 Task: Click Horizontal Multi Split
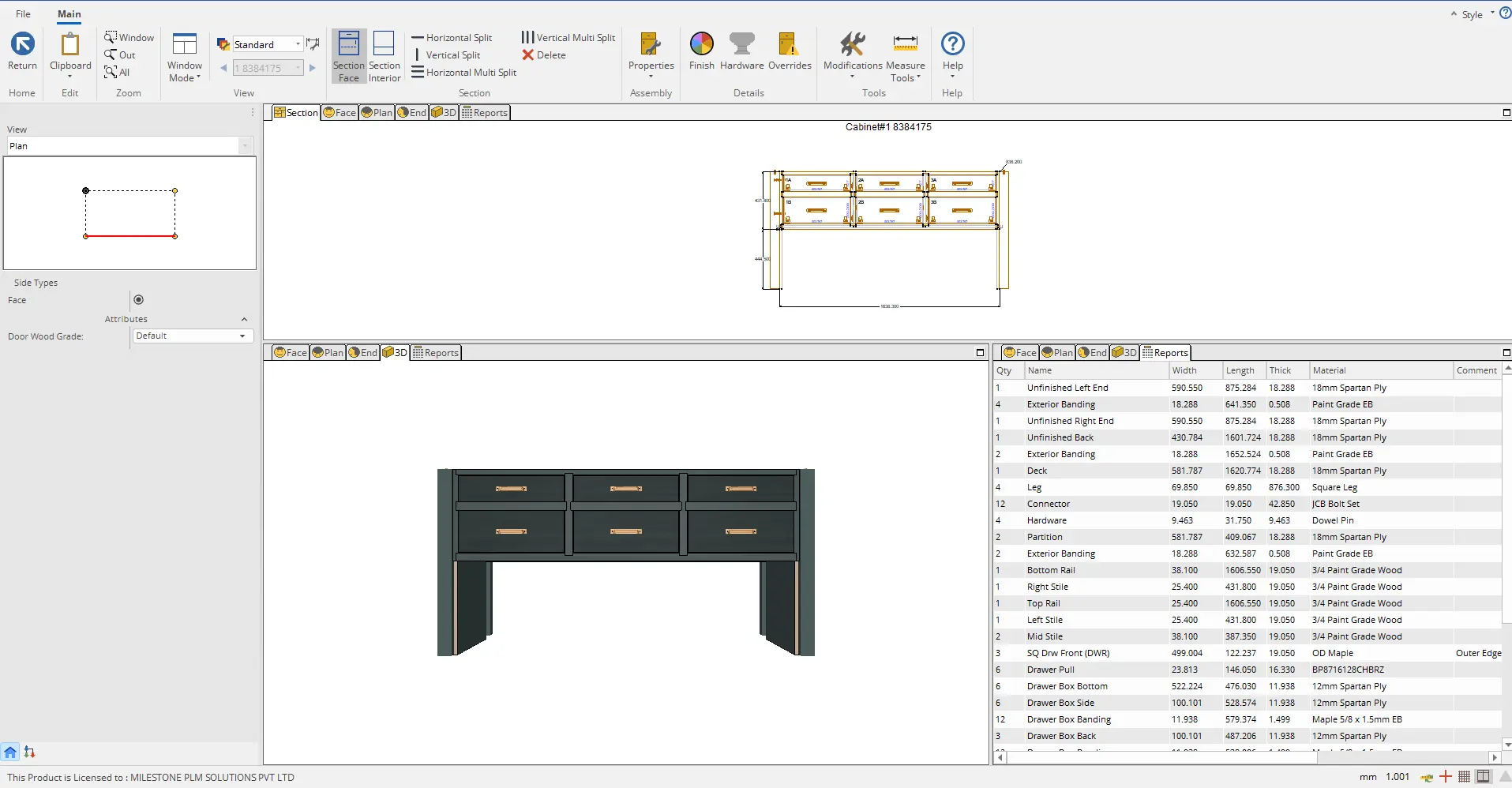464,72
